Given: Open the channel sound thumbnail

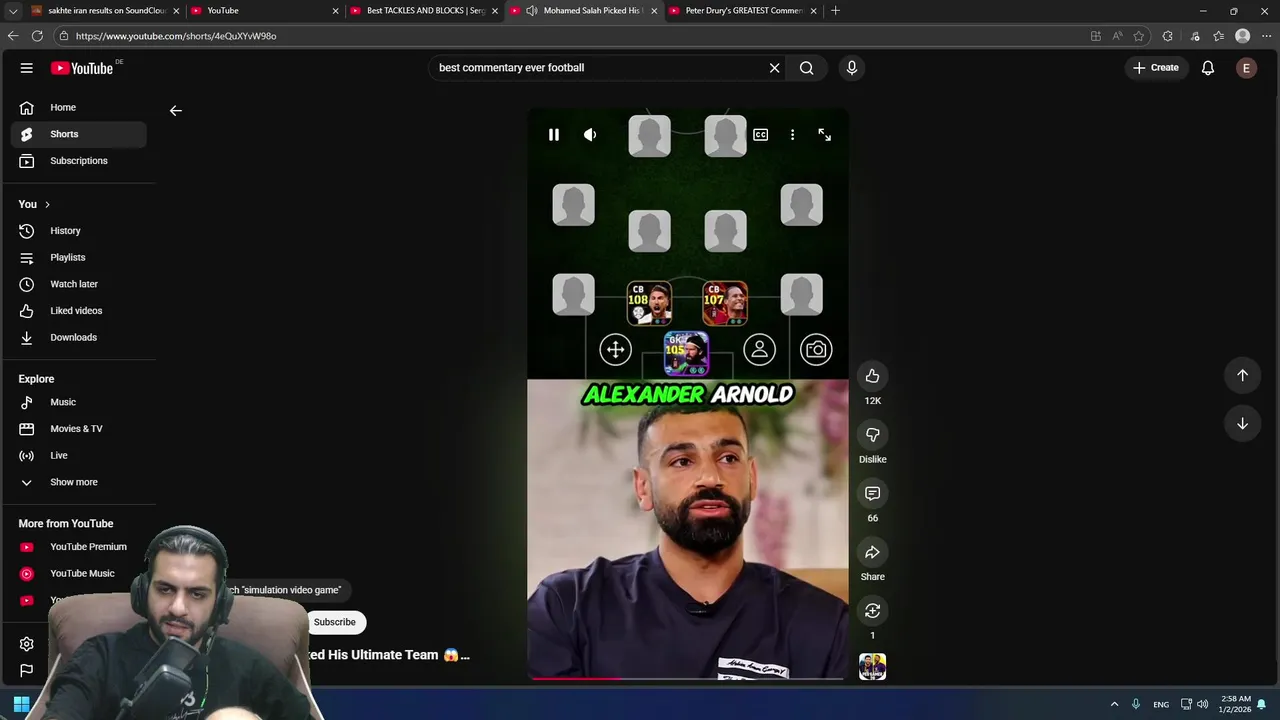Looking at the screenshot, I should pos(873,667).
